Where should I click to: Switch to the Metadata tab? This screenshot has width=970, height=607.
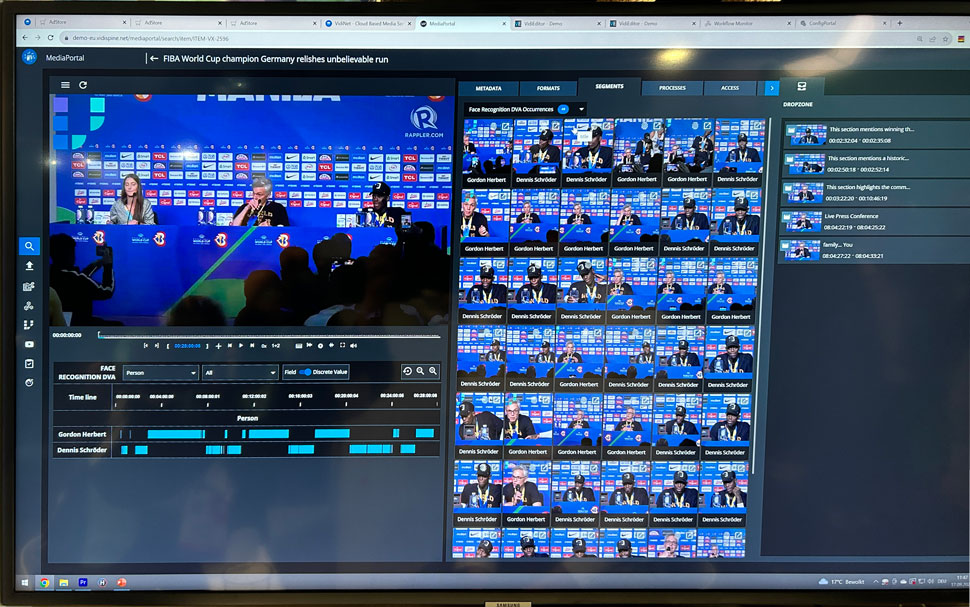[x=488, y=88]
